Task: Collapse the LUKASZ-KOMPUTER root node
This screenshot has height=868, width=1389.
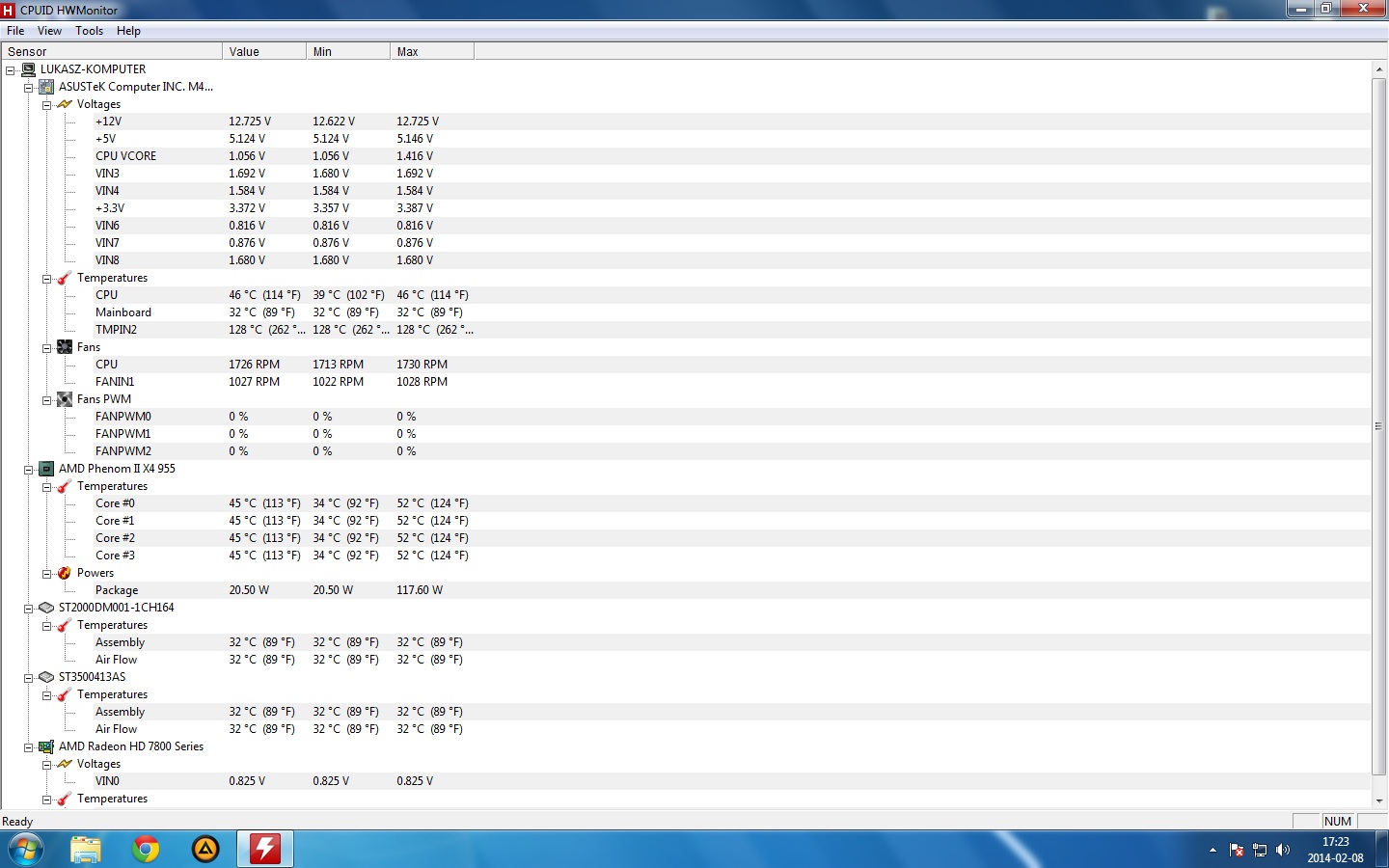Action: coord(11,70)
